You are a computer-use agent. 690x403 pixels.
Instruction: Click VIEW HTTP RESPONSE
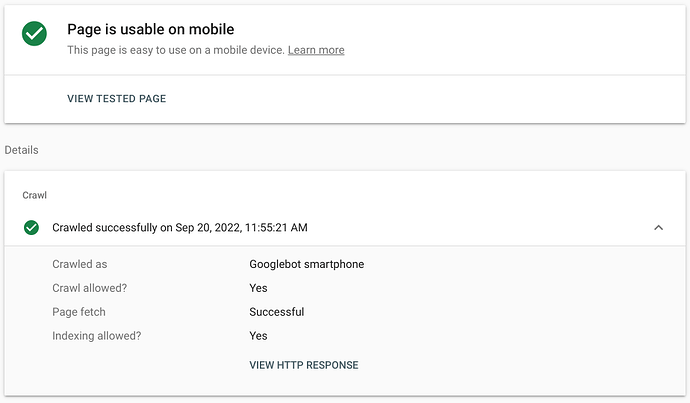(x=304, y=365)
